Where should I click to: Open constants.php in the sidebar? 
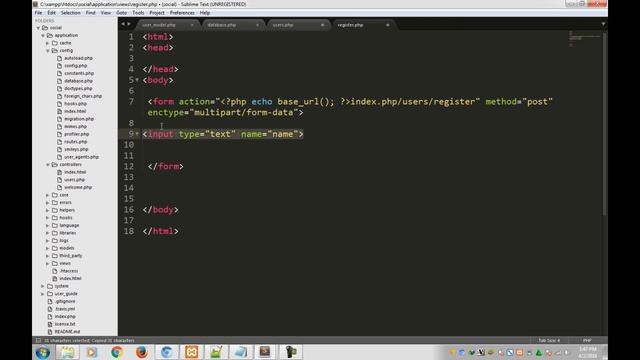[79, 73]
